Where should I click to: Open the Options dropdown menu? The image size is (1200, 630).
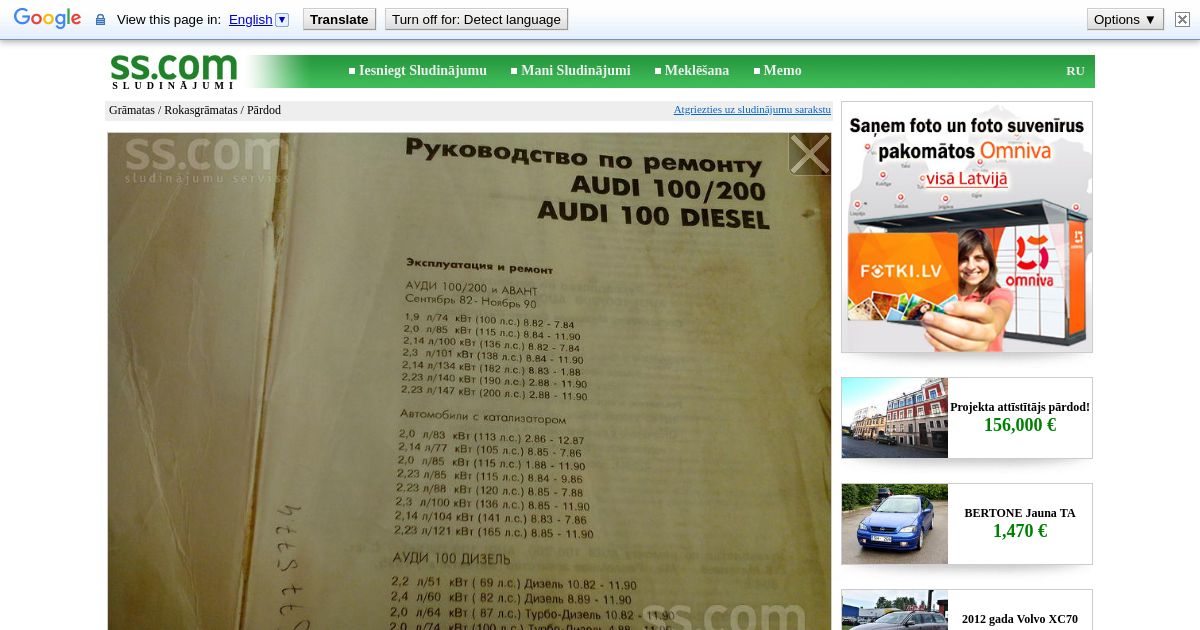(1125, 19)
